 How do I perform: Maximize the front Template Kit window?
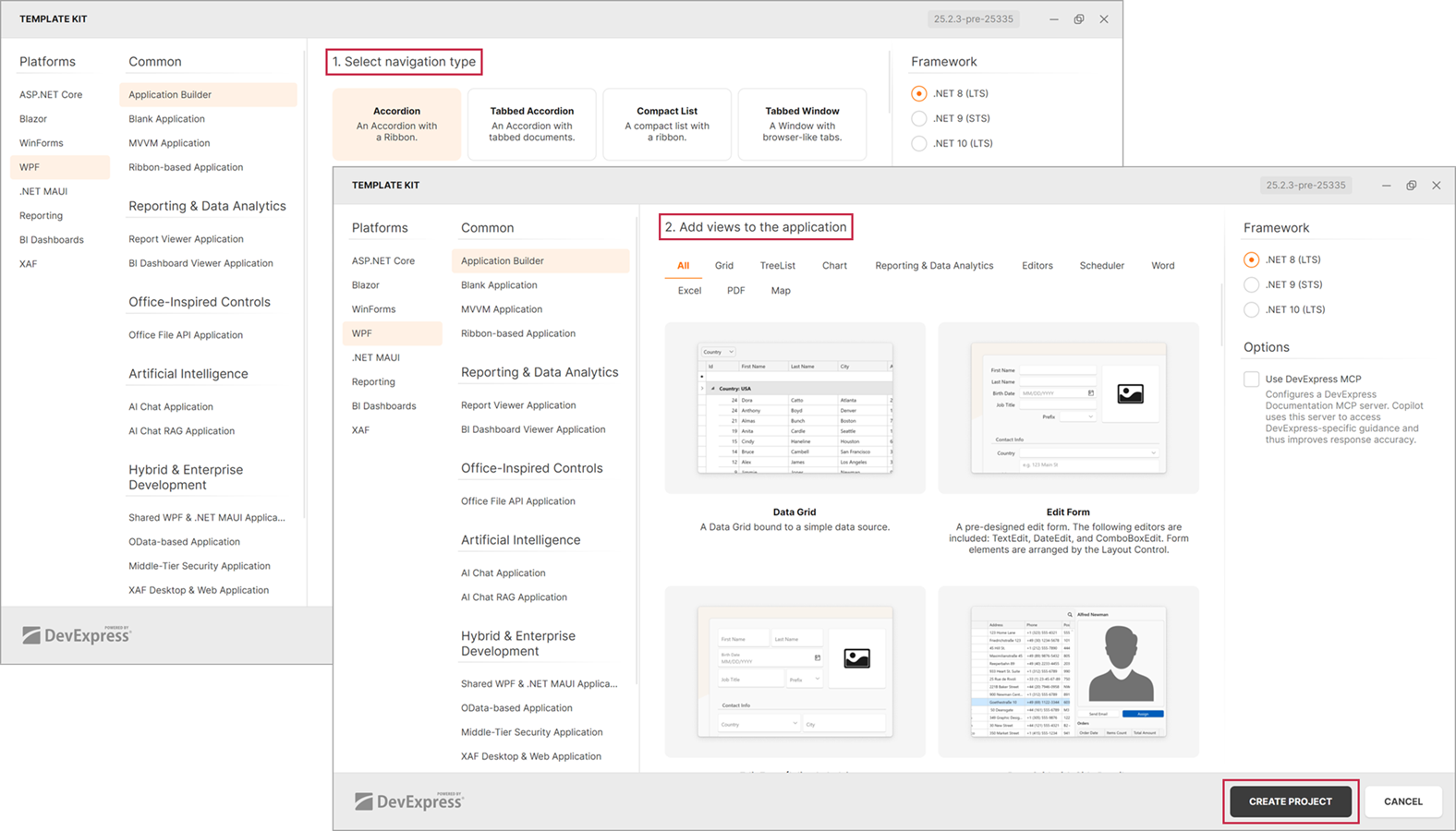tap(1411, 186)
